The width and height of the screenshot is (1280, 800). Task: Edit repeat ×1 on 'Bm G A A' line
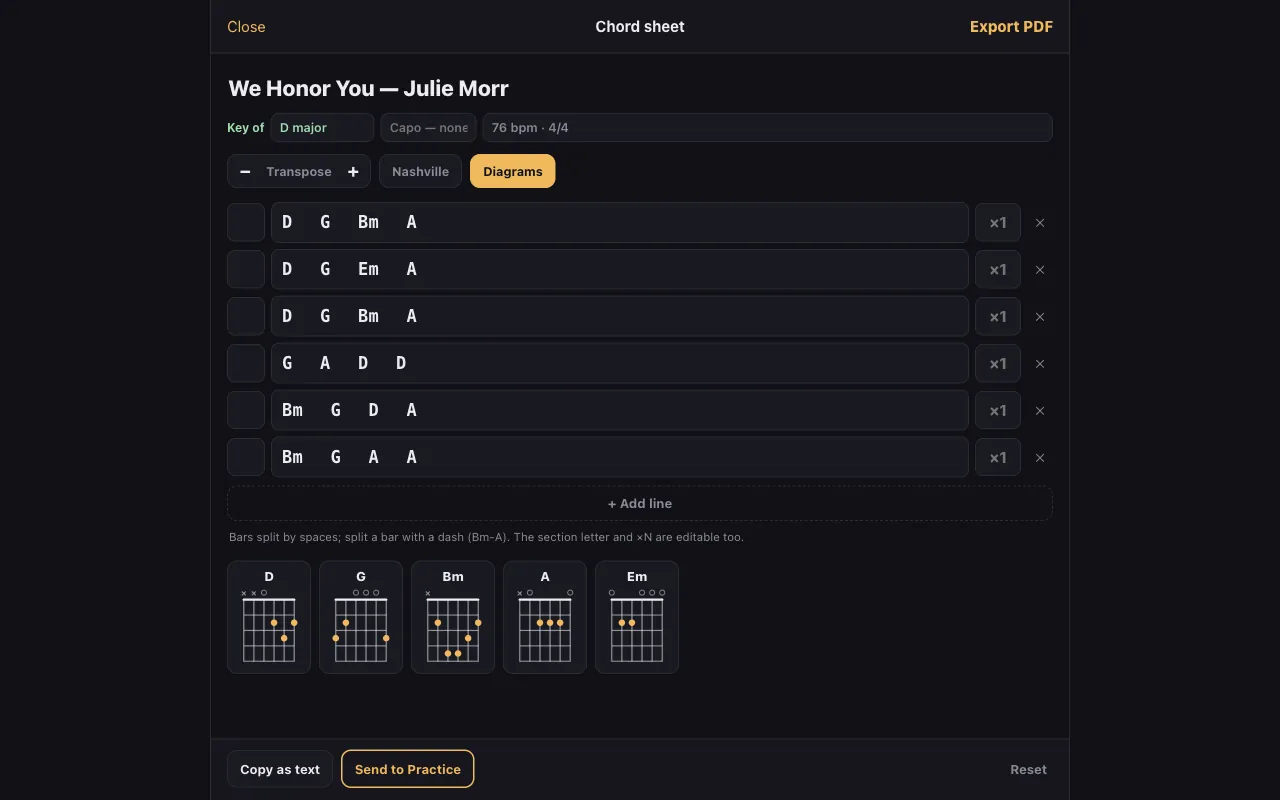tap(998, 458)
